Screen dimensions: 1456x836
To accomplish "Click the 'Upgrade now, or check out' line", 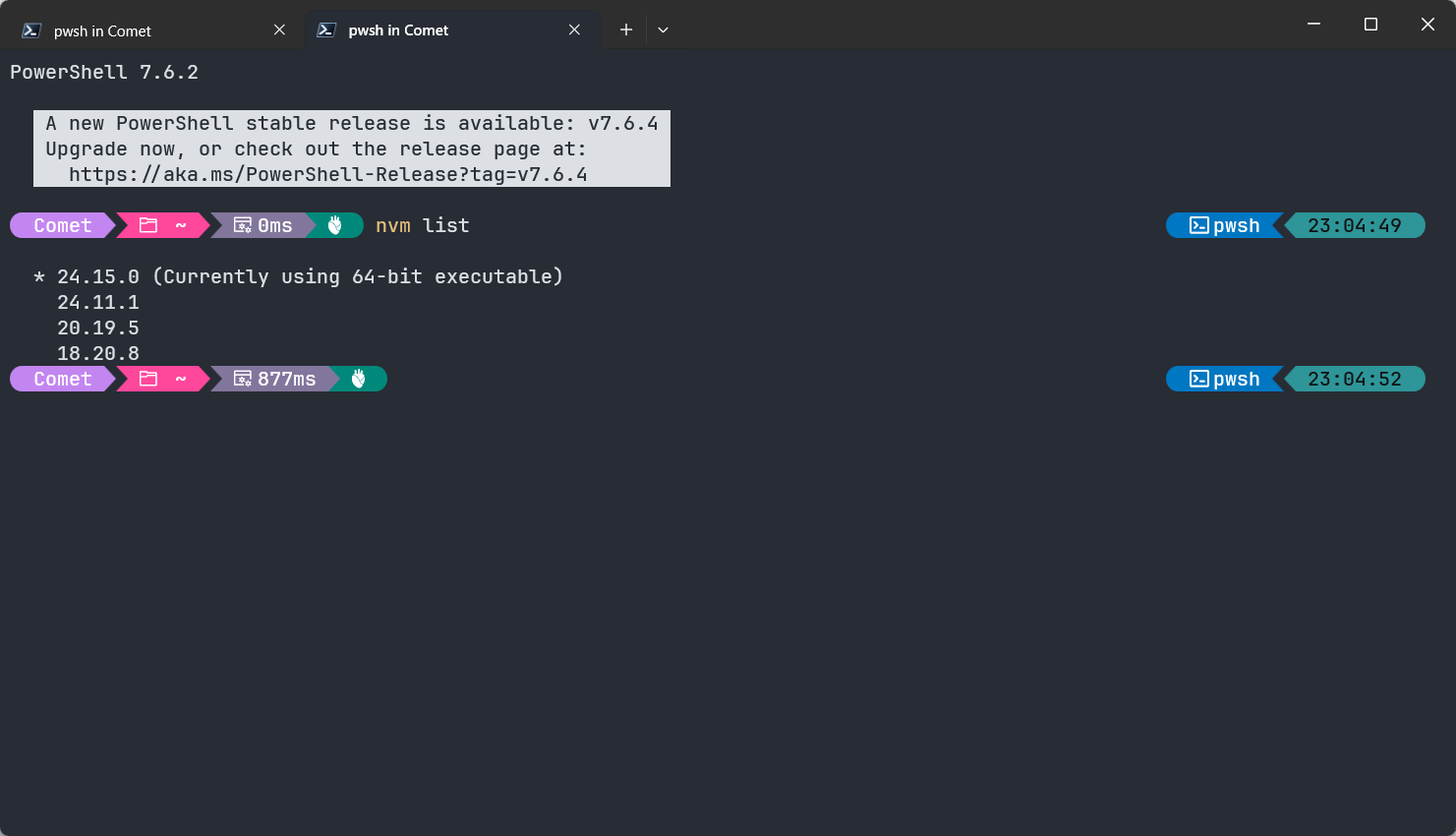I will [316, 149].
